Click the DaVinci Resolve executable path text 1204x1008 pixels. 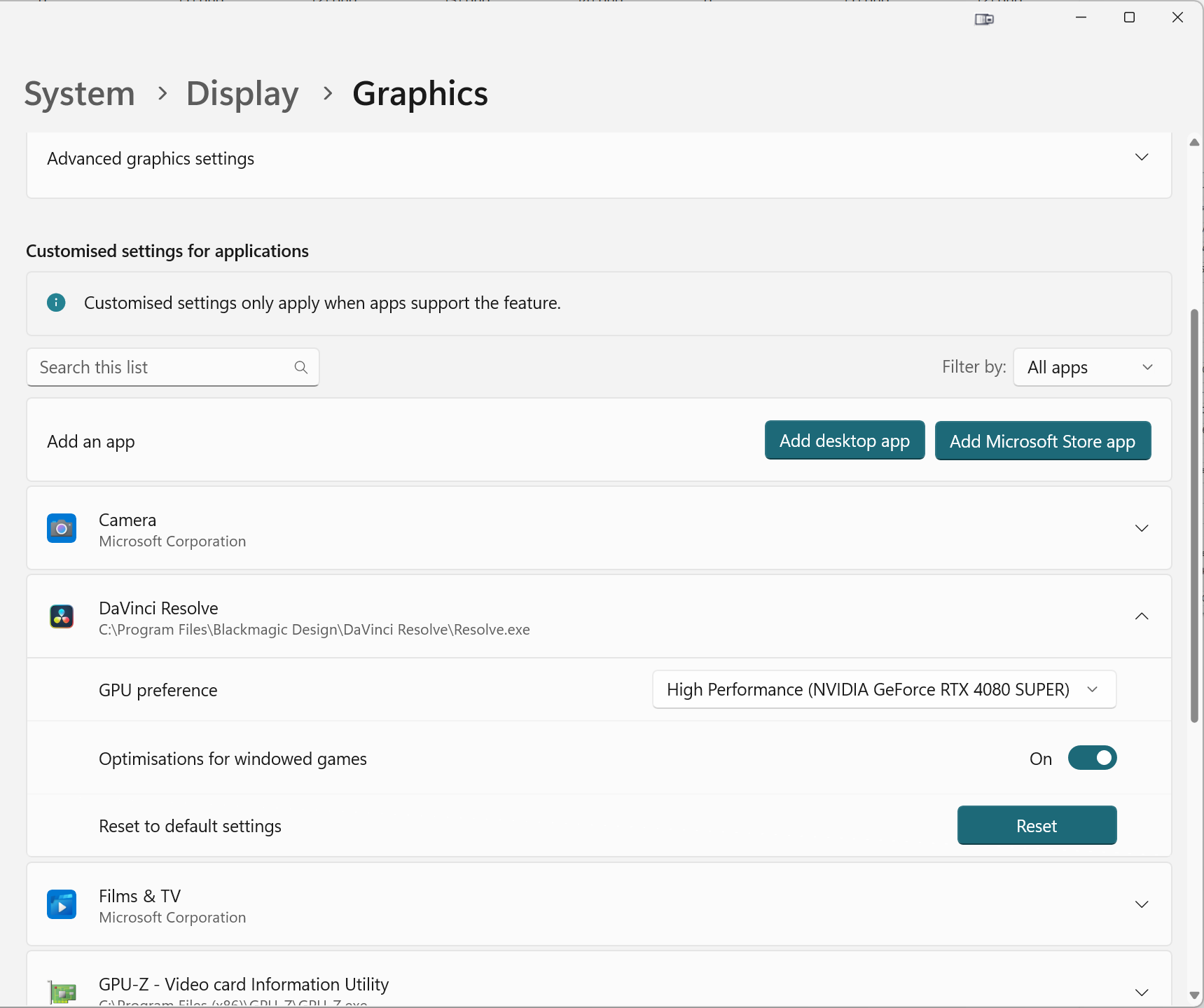tap(314, 630)
